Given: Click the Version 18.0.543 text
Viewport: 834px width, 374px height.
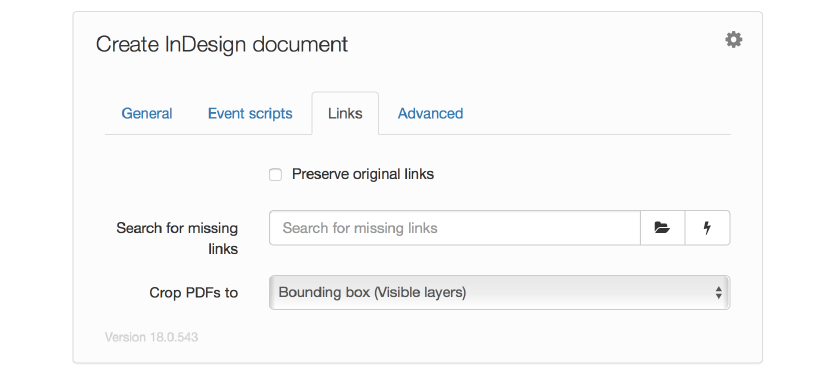Looking at the screenshot, I should tap(152, 337).
